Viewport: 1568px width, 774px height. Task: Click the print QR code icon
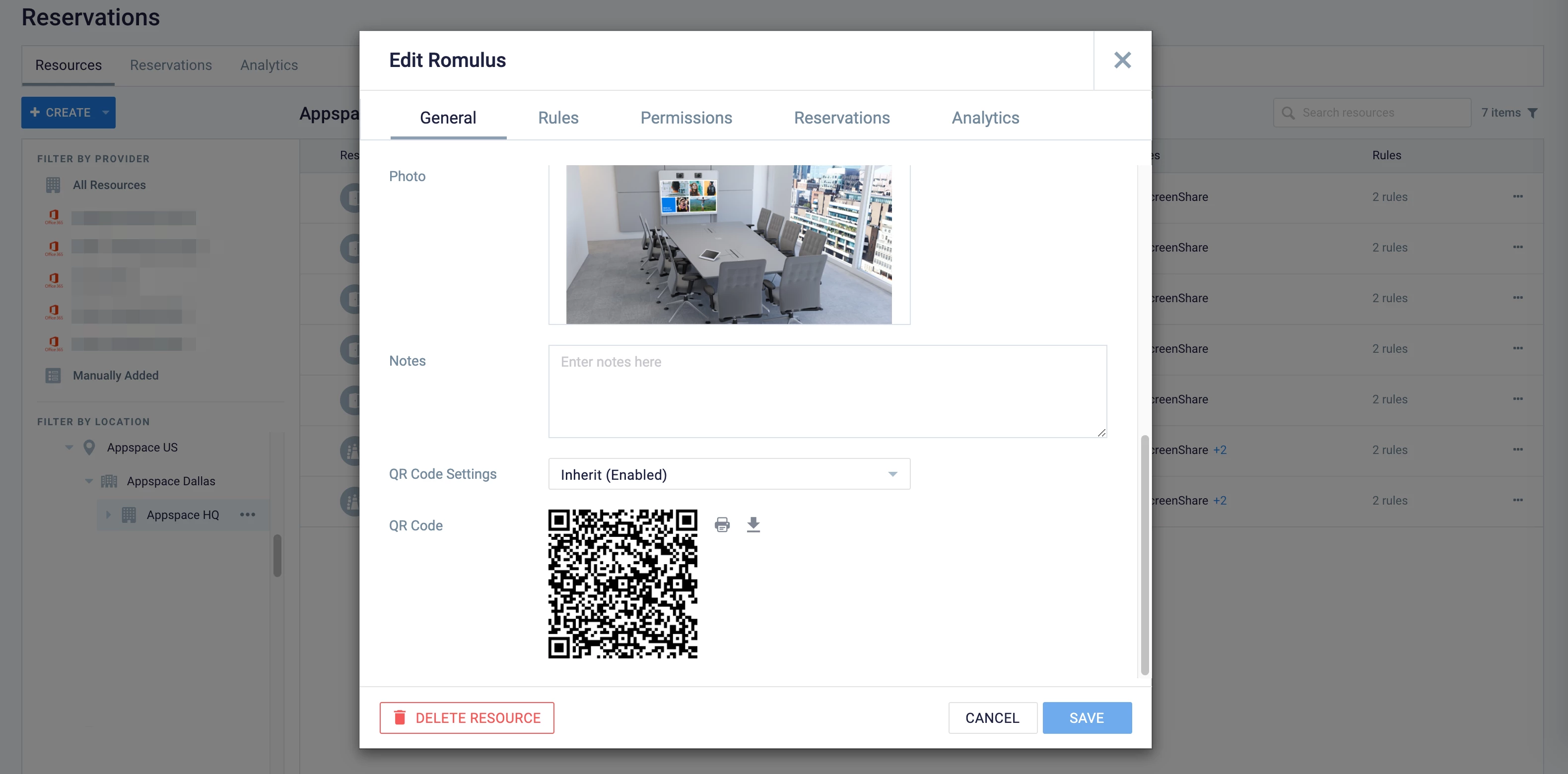[722, 524]
